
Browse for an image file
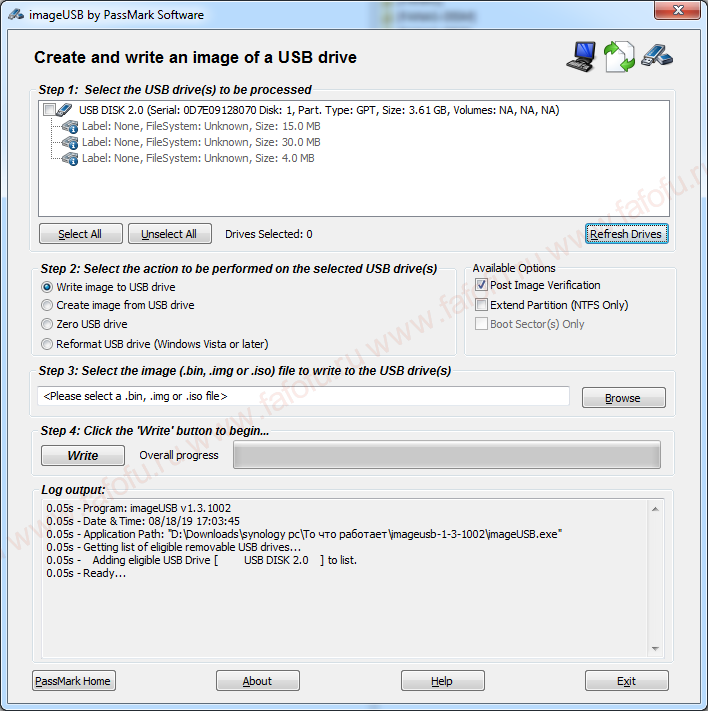(624, 398)
